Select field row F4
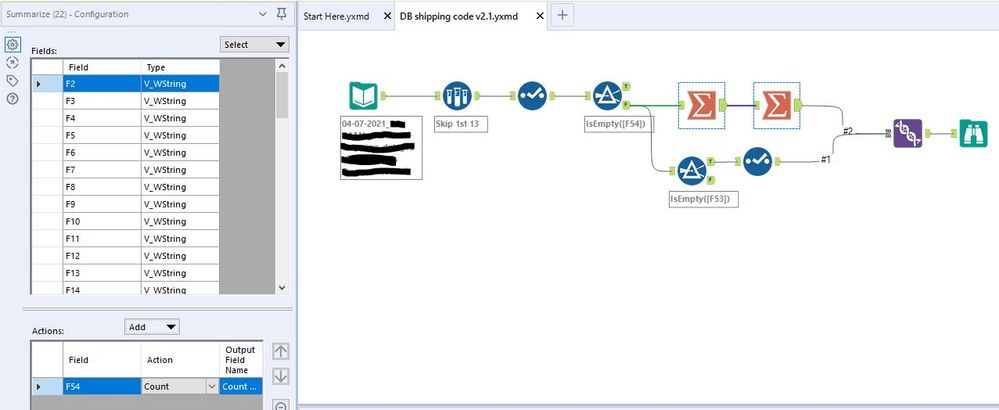 pos(126,118)
